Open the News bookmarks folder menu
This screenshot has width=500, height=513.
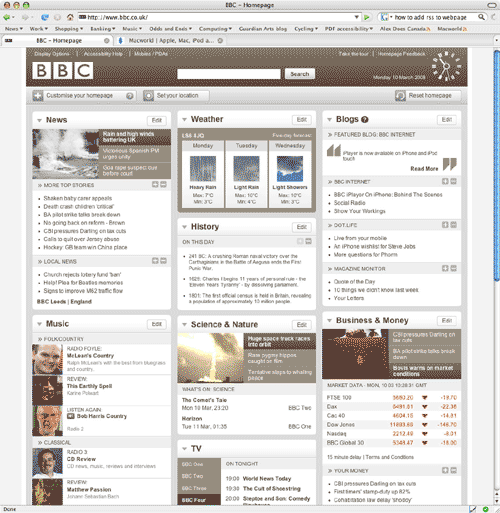pyautogui.click(x=14, y=29)
